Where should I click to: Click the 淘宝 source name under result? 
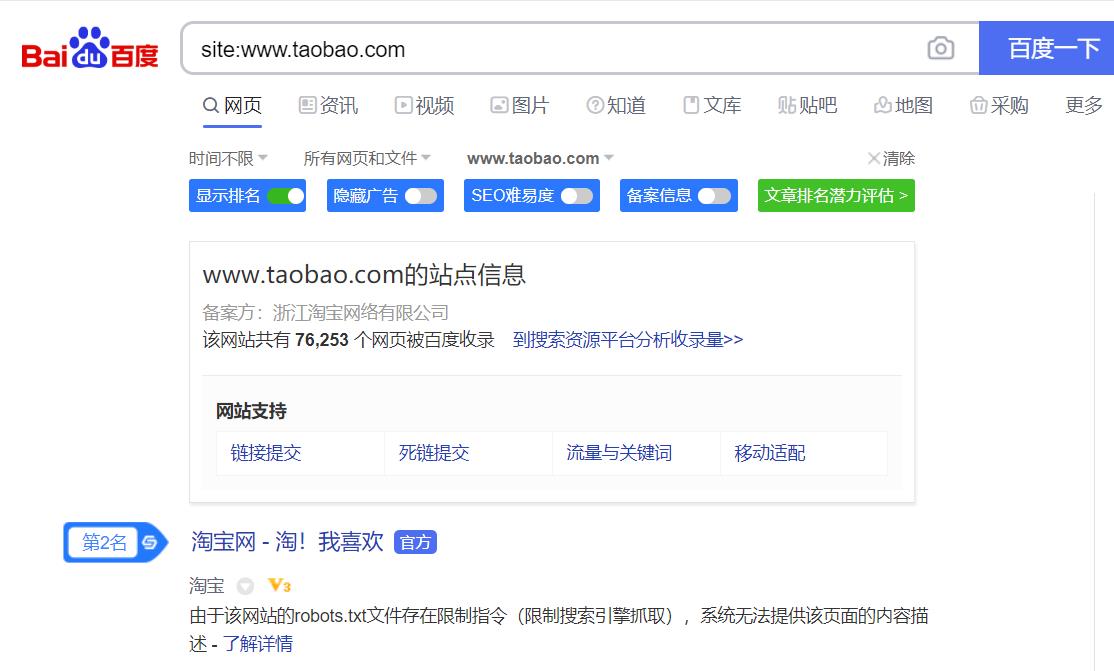(207, 586)
